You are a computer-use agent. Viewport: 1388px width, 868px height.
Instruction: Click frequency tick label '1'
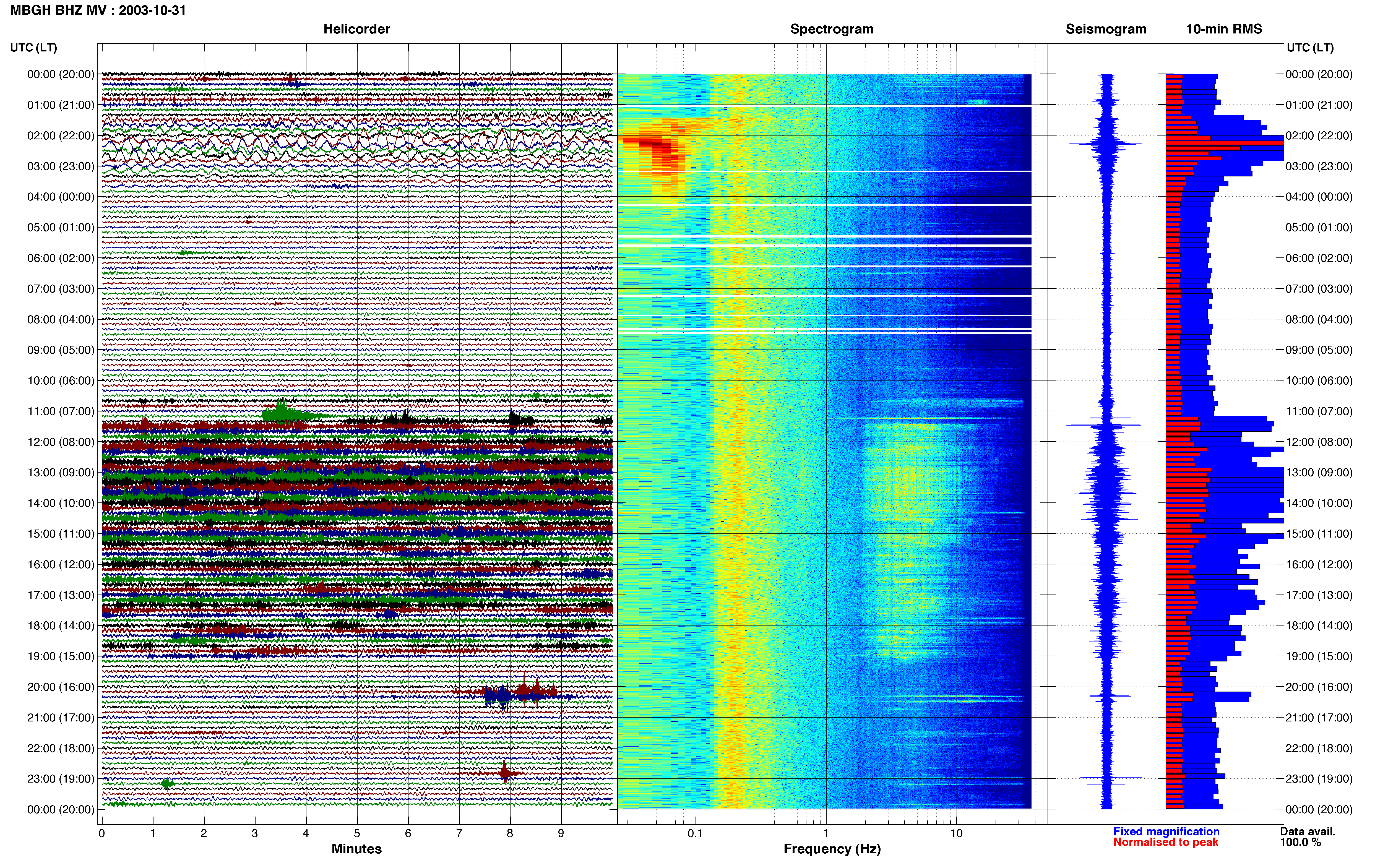(x=826, y=833)
